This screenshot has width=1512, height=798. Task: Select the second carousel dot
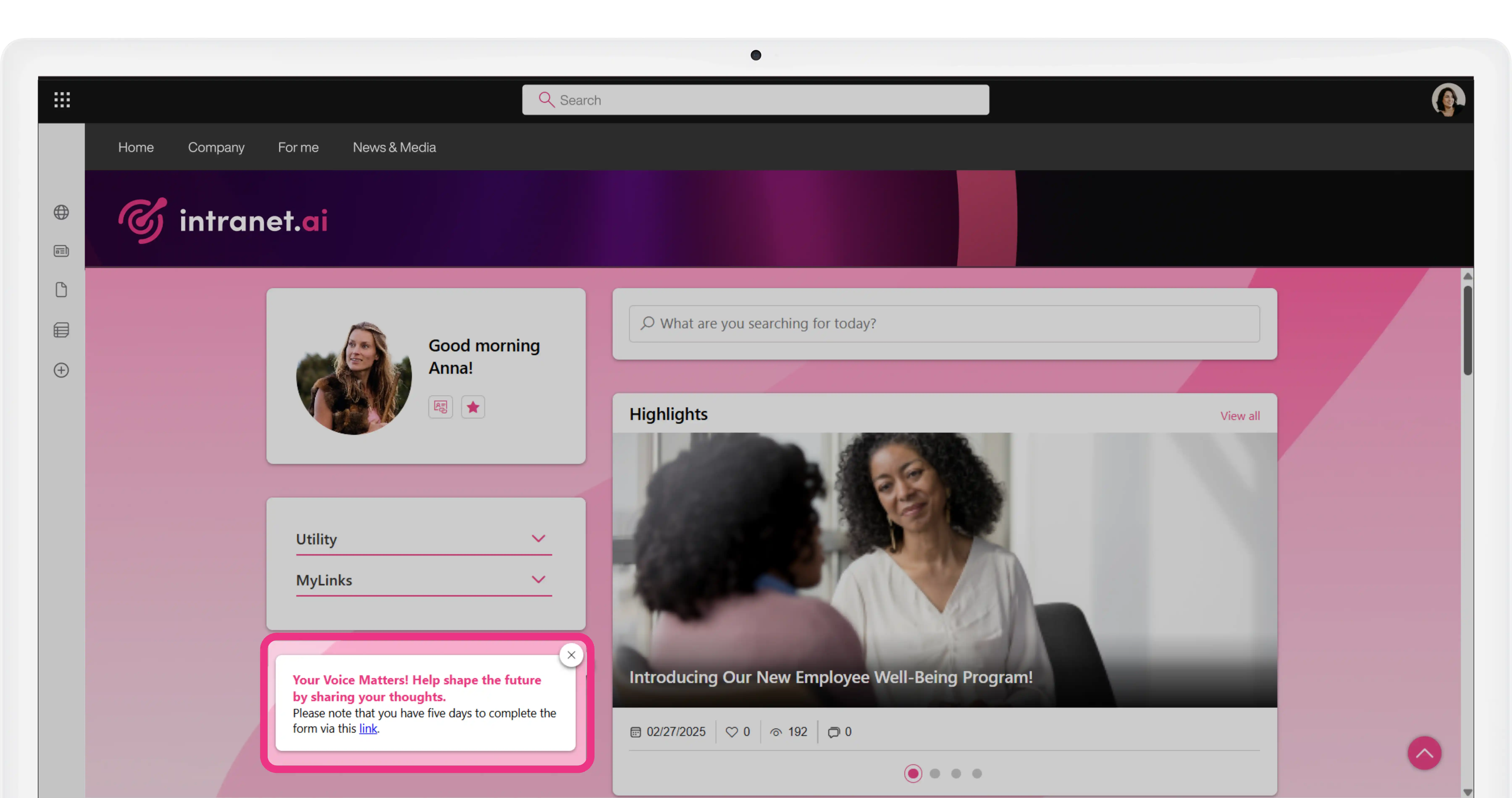935,773
